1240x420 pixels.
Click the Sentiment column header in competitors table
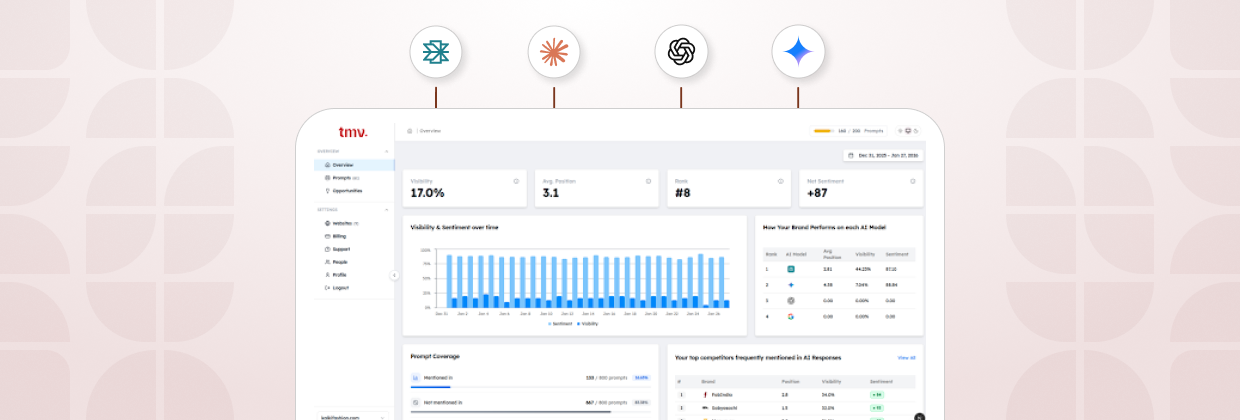pos(881,382)
